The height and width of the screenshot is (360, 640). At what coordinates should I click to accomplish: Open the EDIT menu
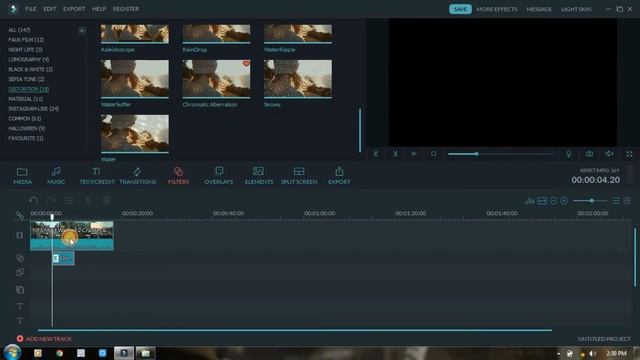[50, 9]
